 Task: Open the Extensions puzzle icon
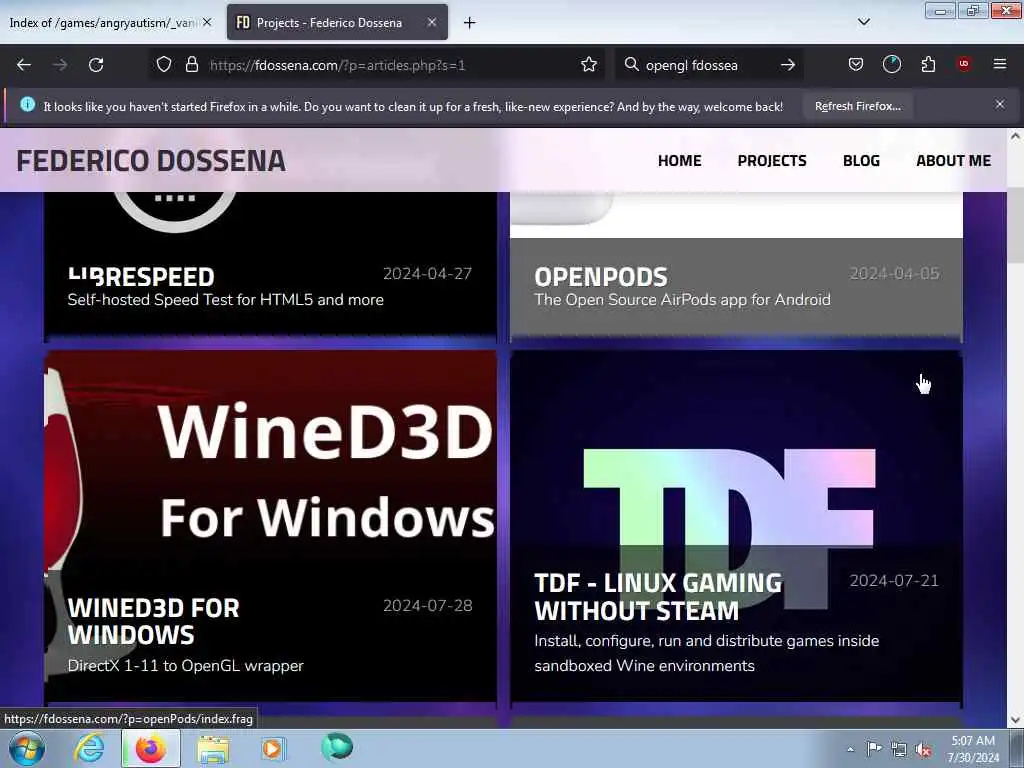928,65
